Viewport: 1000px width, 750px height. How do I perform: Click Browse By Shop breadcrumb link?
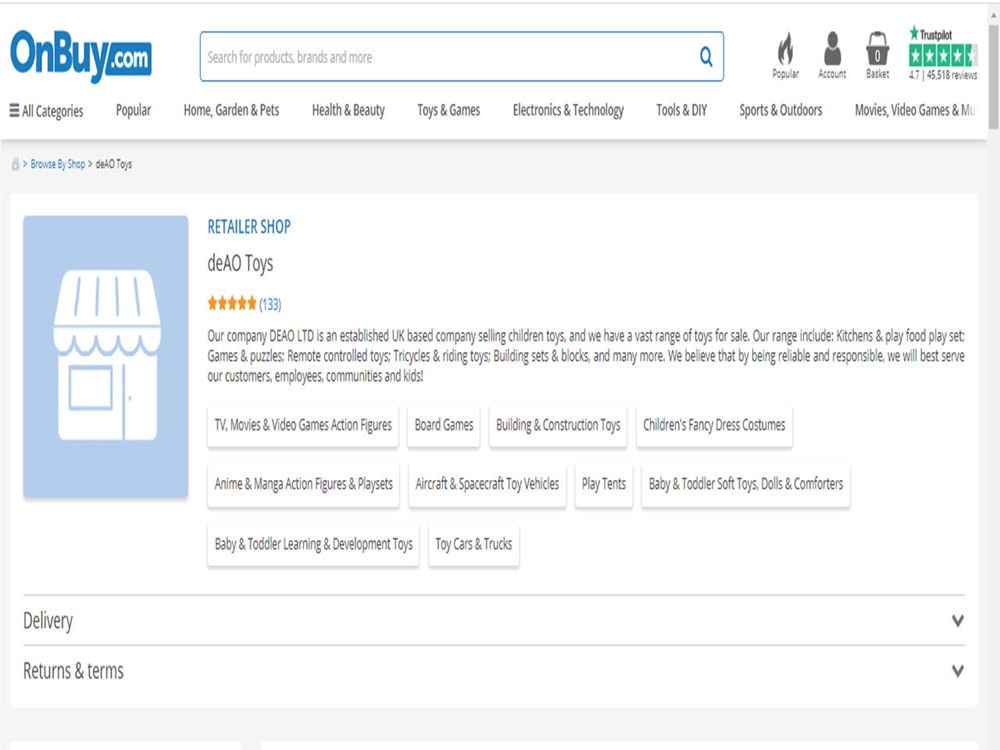coord(57,165)
